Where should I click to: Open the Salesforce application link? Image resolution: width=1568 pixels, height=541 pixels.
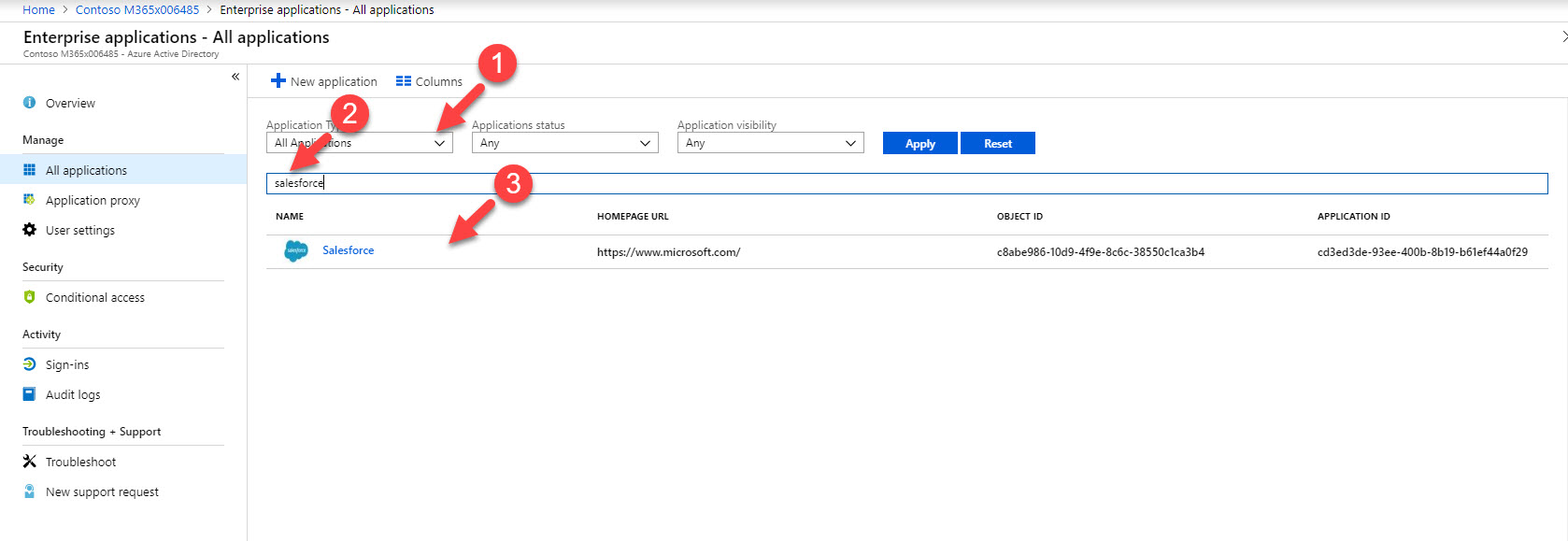[x=349, y=250]
